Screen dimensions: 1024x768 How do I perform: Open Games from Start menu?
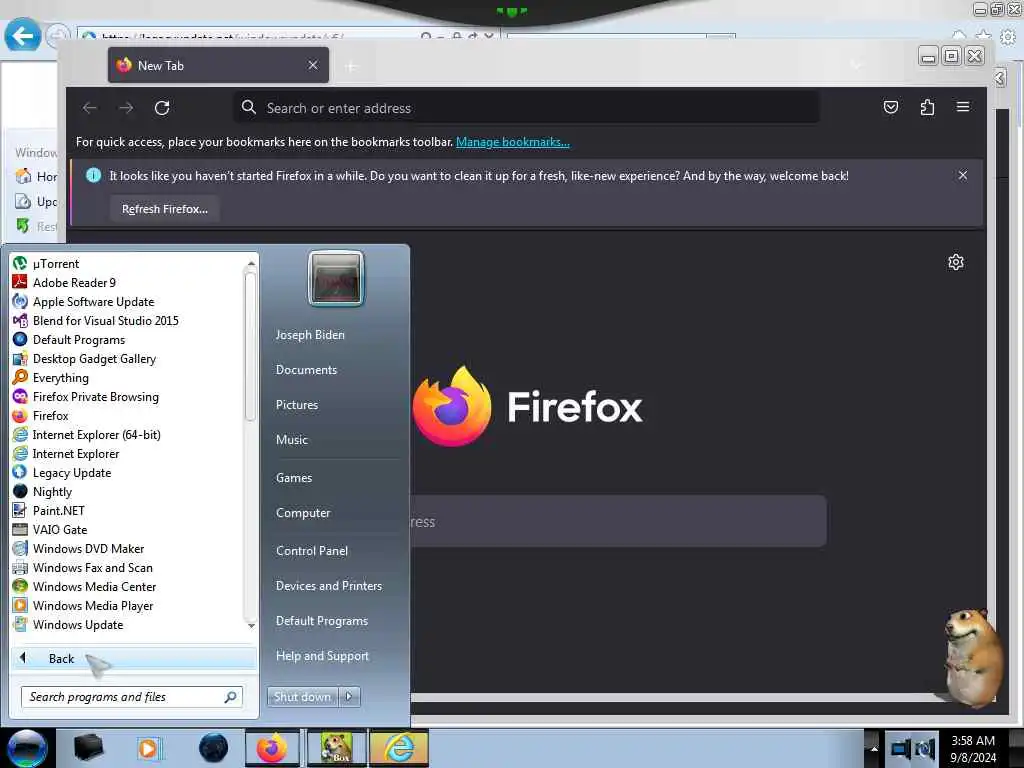[x=294, y=477]
